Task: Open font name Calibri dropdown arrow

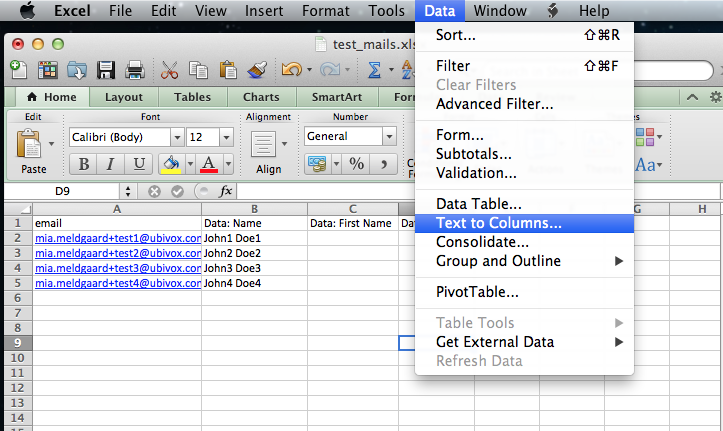Action: pyautogui.click(x=177, y=137)
